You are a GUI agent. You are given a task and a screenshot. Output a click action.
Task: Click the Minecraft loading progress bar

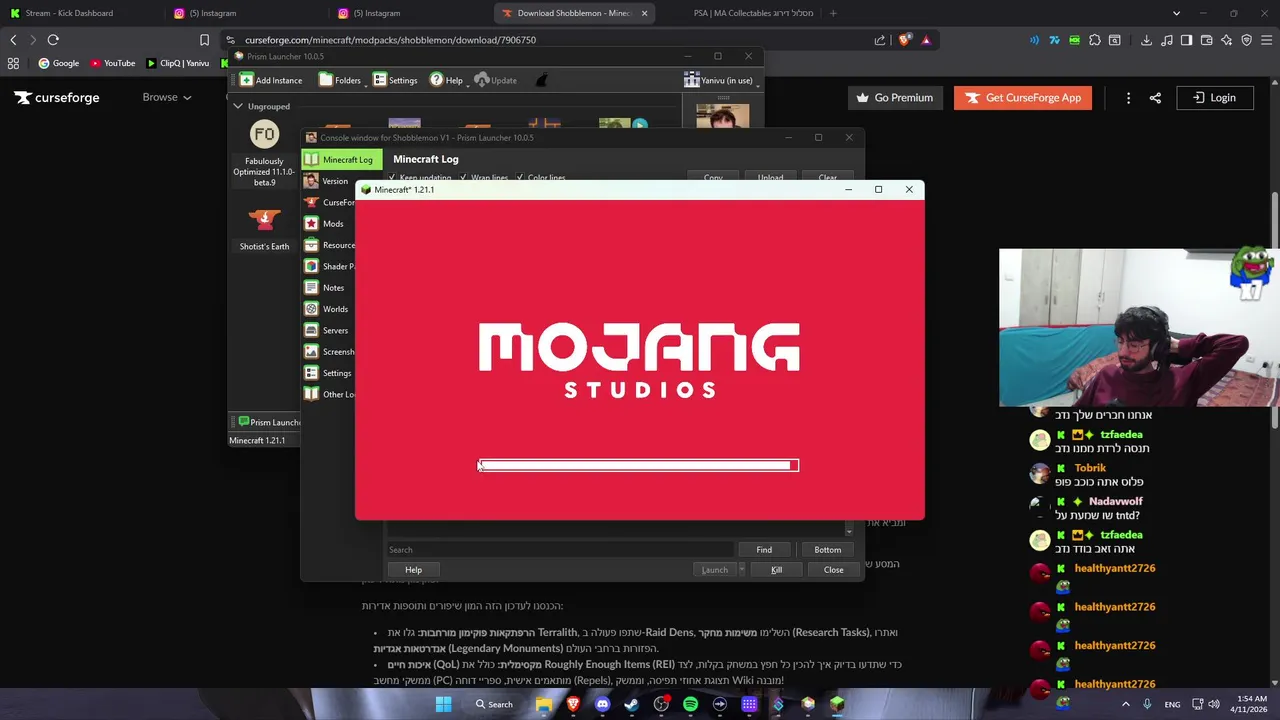click(638, 465)
